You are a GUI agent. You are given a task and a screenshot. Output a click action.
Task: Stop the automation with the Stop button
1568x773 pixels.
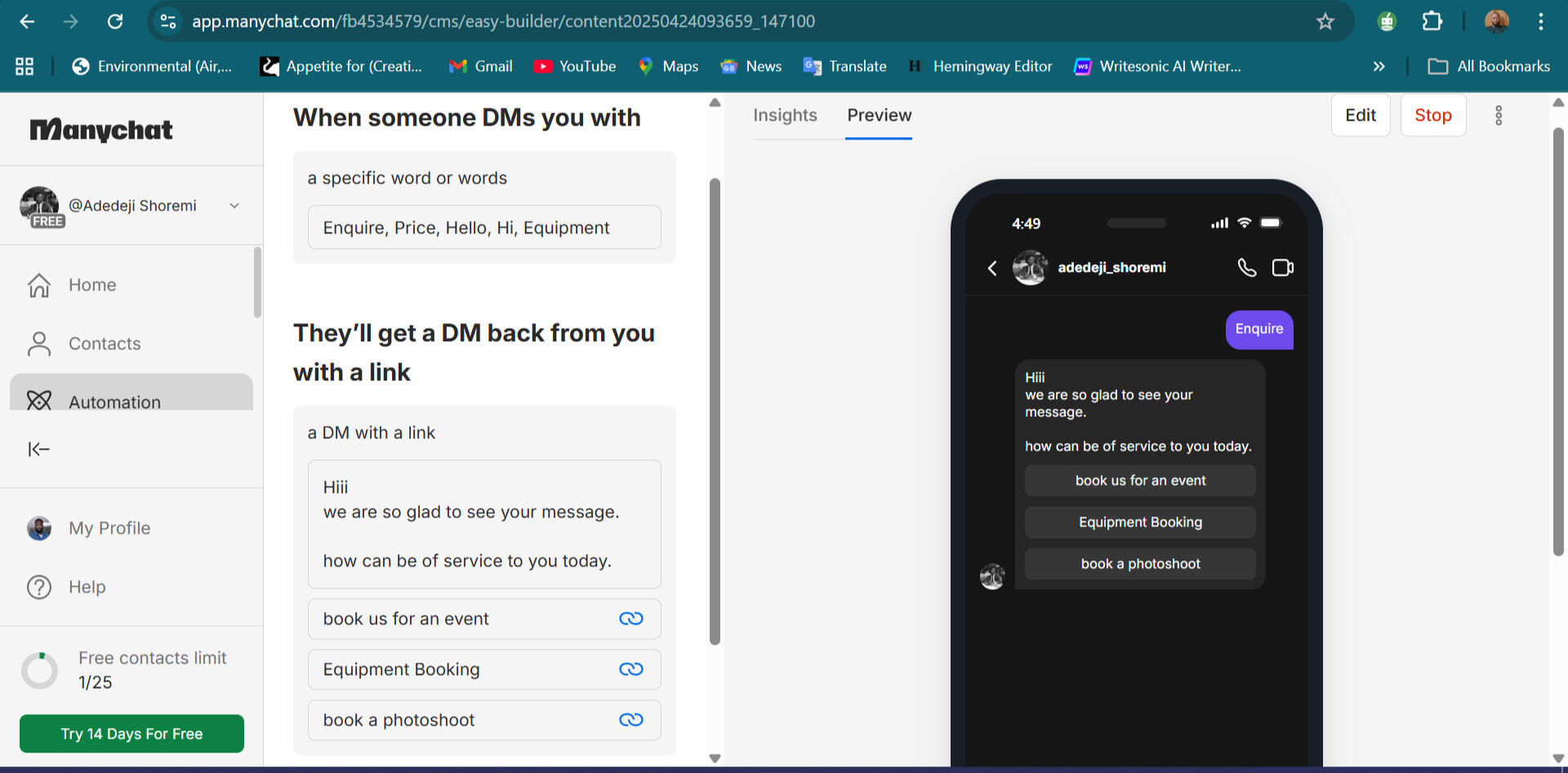pyautogui.click(x=1433, y=115)
